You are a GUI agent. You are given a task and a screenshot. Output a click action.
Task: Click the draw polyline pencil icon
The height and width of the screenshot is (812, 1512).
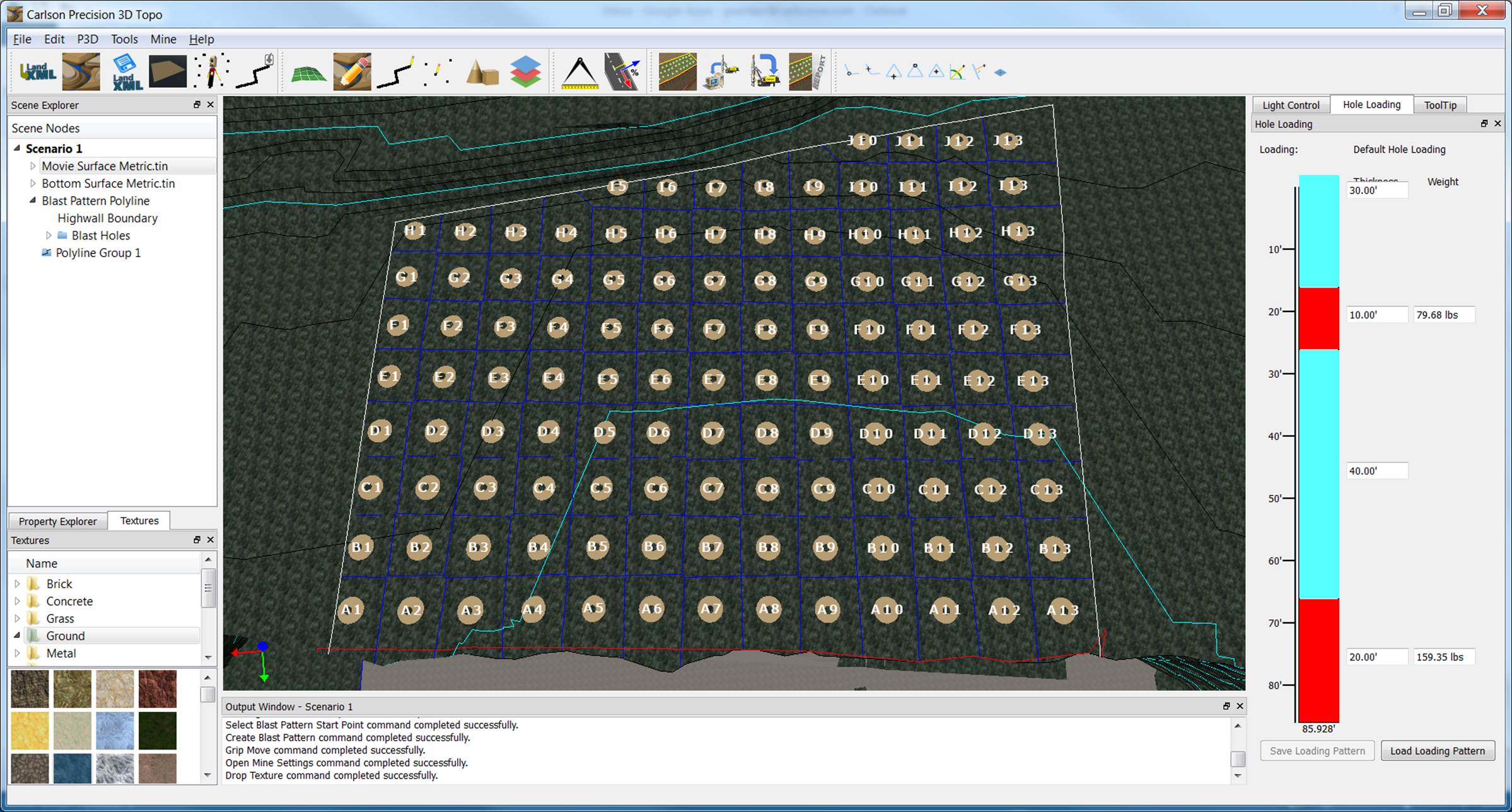click(395, 72)
